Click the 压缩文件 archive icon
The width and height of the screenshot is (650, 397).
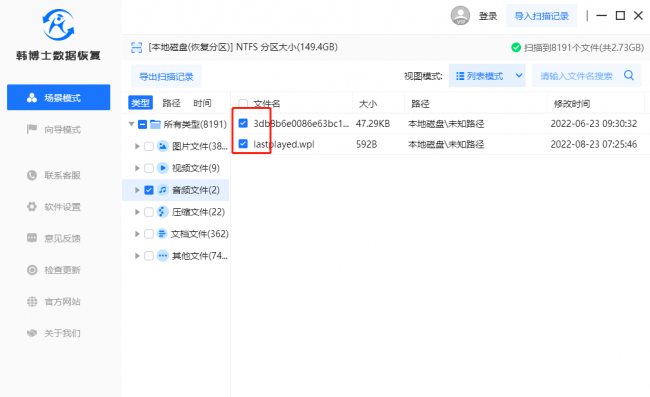click(162, 212)
